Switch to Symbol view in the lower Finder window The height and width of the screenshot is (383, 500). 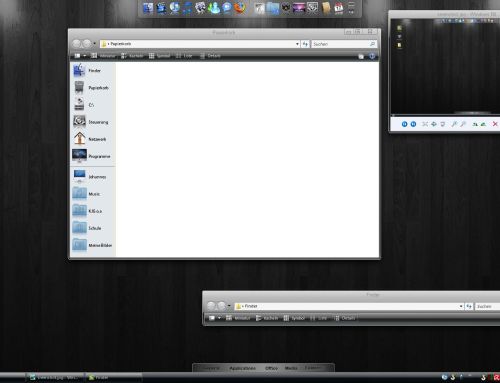pyautogui.click(x=294, y=318)
